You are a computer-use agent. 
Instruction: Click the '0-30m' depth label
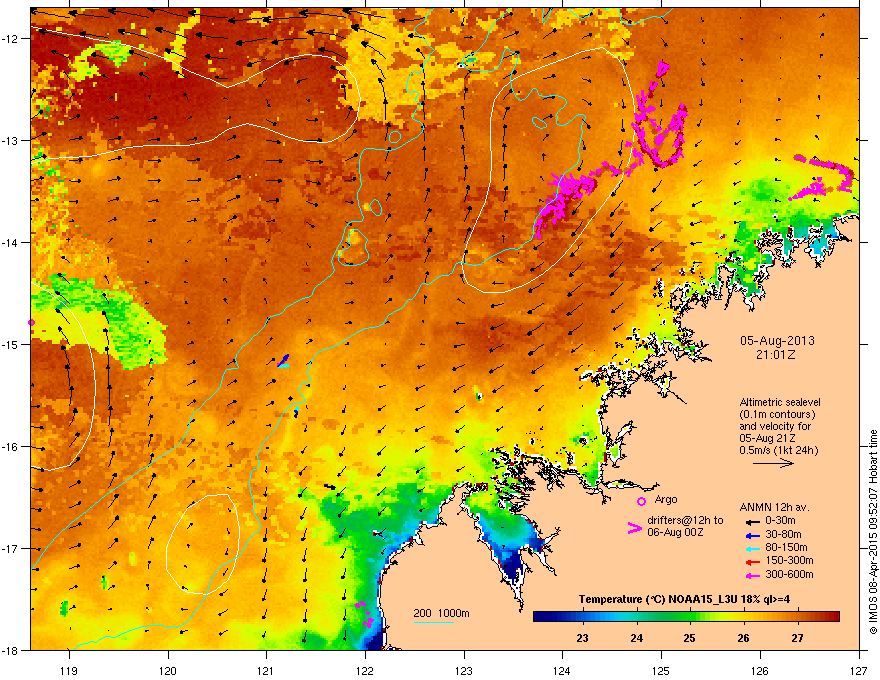coord(780,521)
